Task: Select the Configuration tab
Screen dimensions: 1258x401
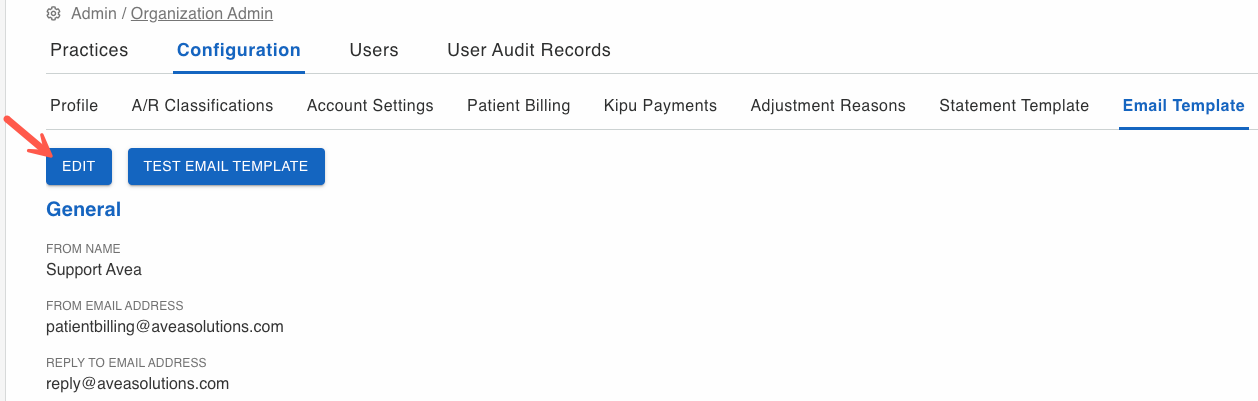Action: click(239, 50)
